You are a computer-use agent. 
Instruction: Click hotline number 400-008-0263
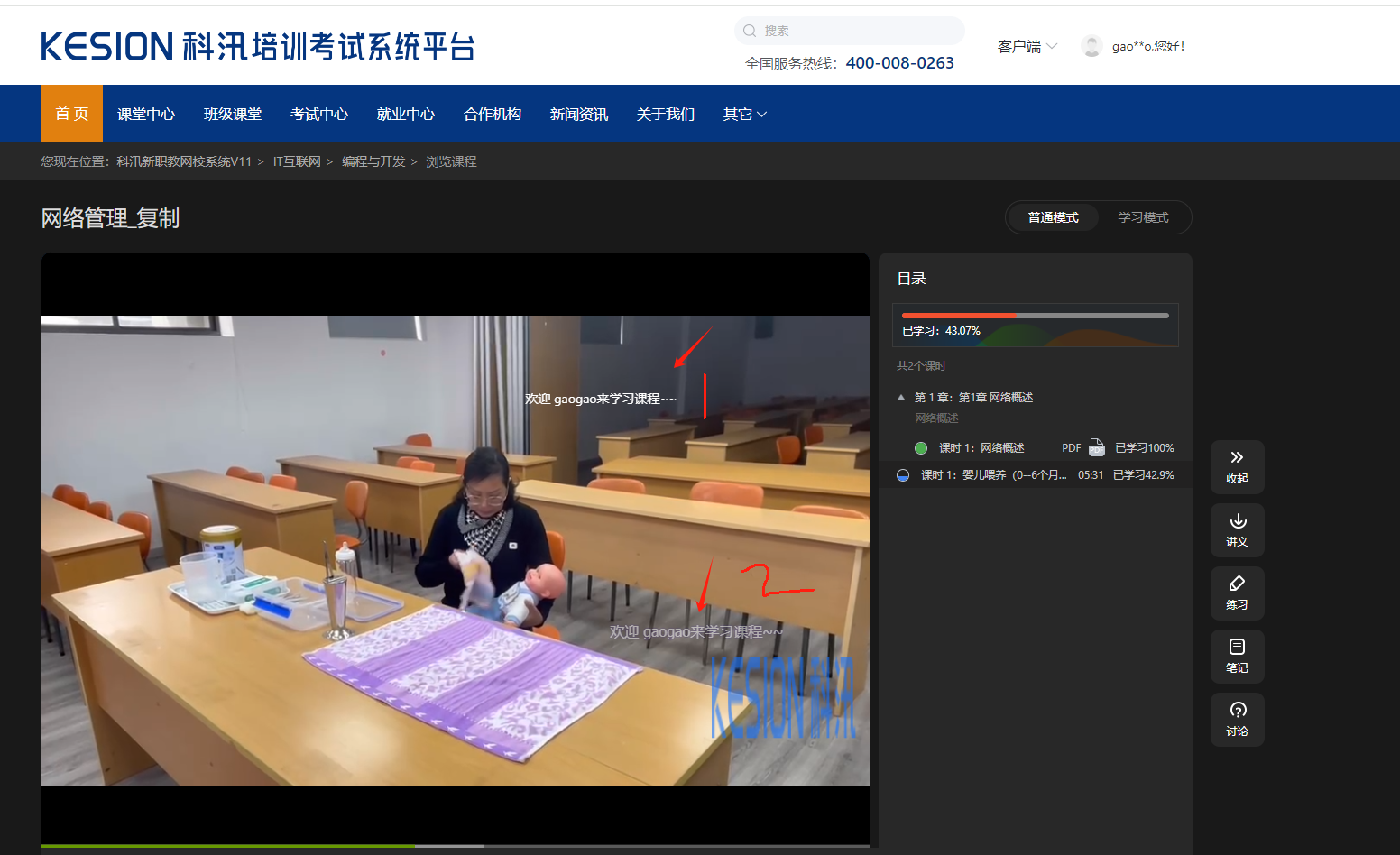click(x=900, y=63)
